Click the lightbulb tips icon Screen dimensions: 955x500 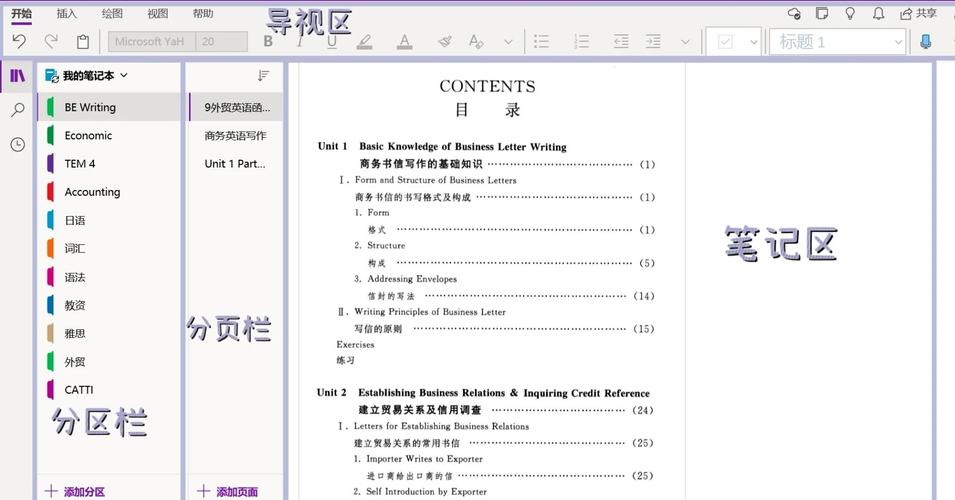pos(850,13)
